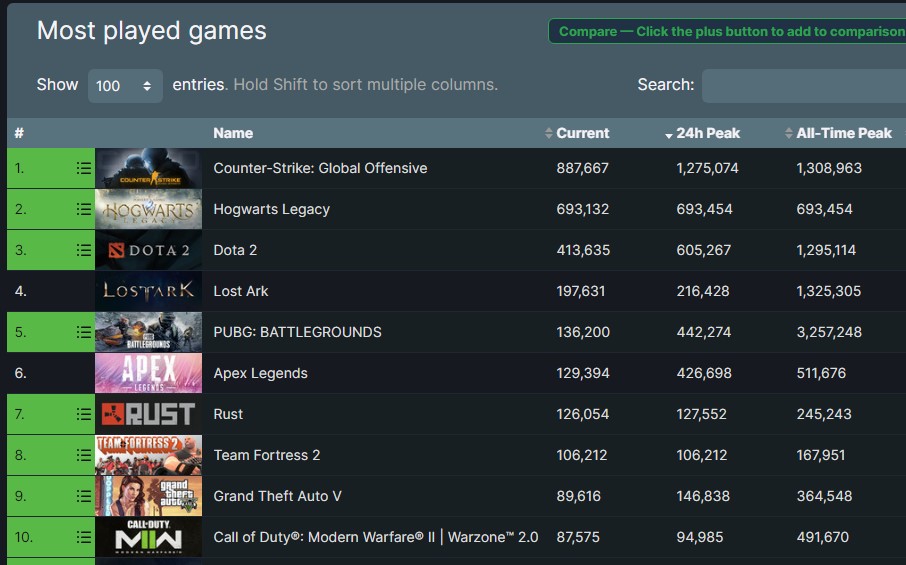This screenshot has width=906, height=565.
Task: Focus the Search input field
Action: [x=804, y=86]
